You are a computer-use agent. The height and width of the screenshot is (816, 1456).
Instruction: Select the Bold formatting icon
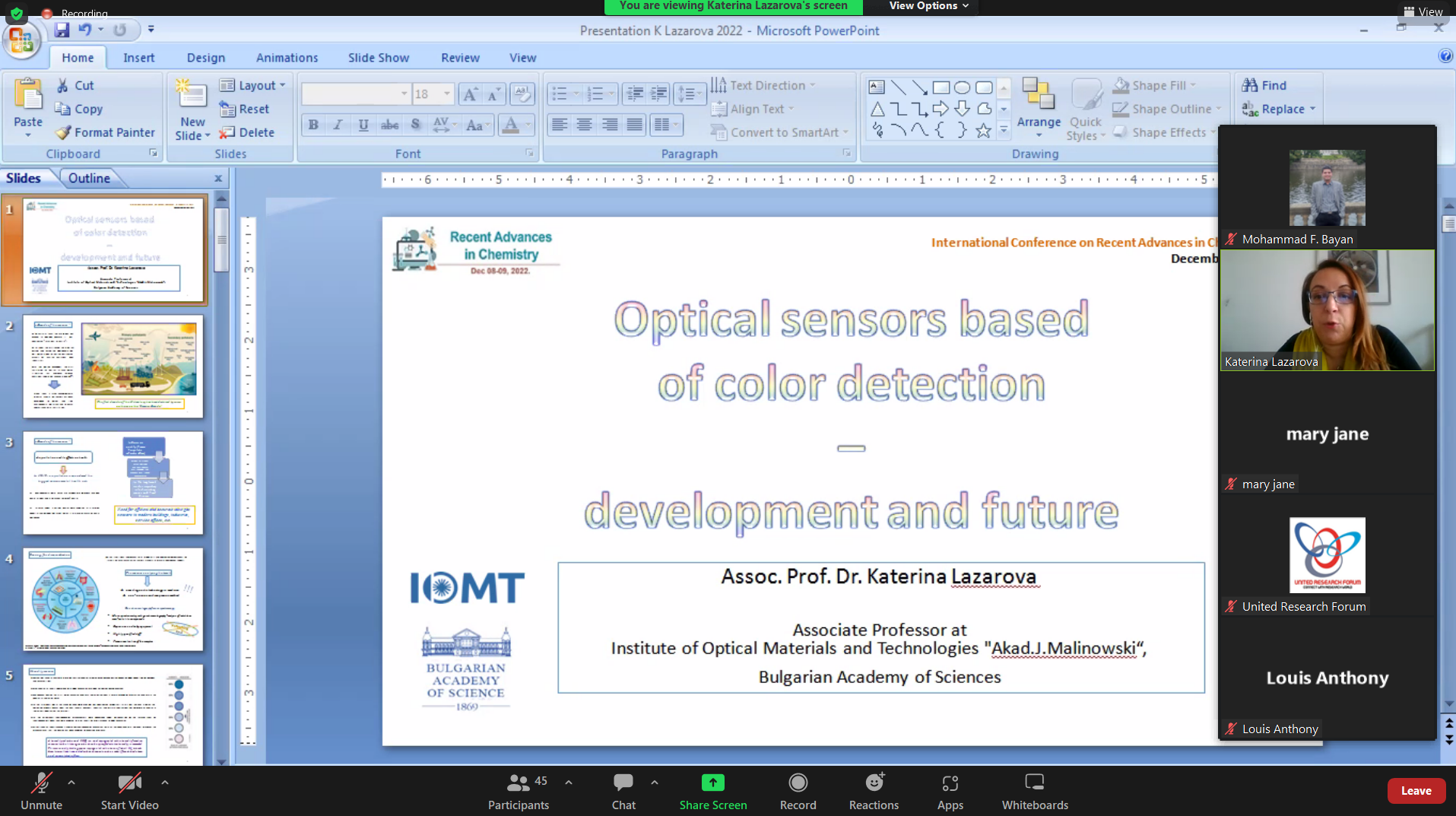click(x=313, y=125)
